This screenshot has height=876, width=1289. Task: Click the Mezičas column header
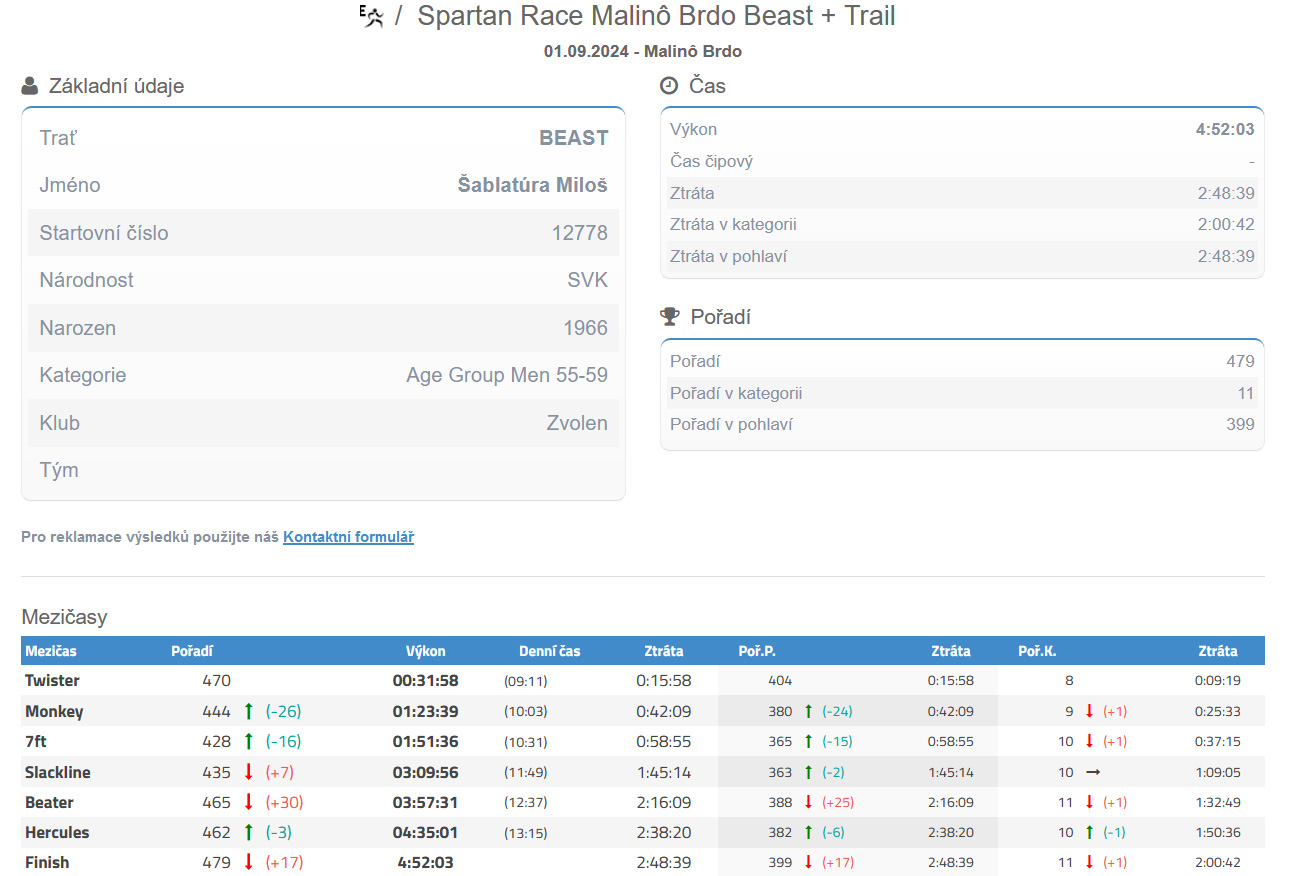tap(51, 651)
